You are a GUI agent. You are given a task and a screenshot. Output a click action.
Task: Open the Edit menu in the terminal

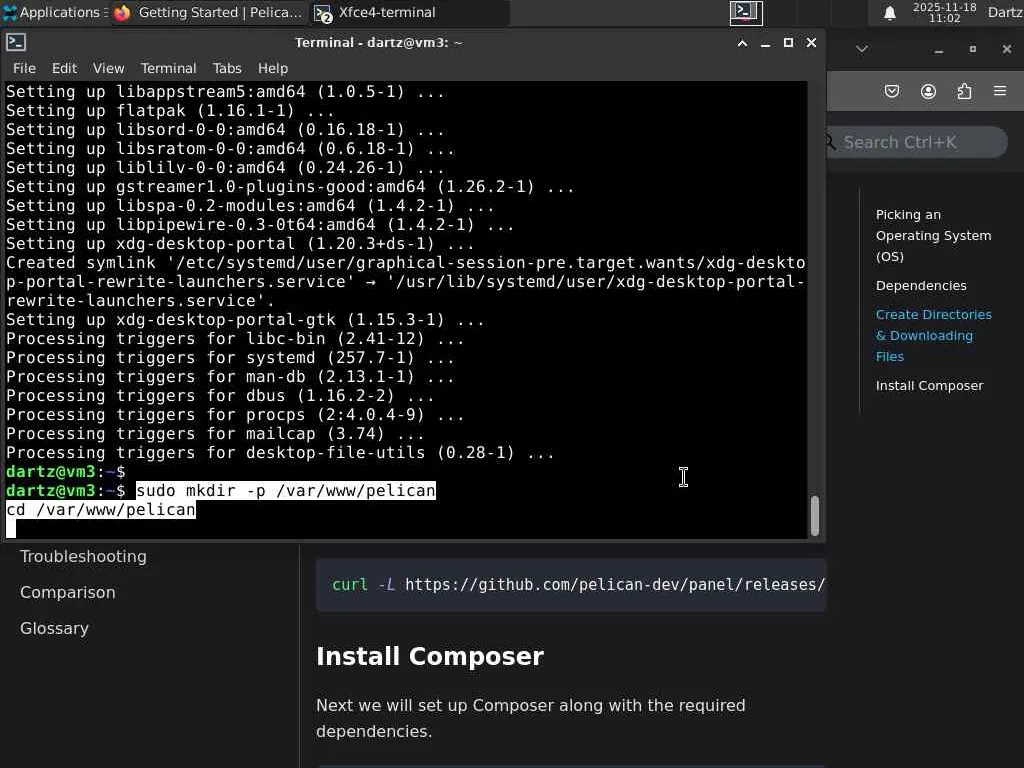point(64,68)
